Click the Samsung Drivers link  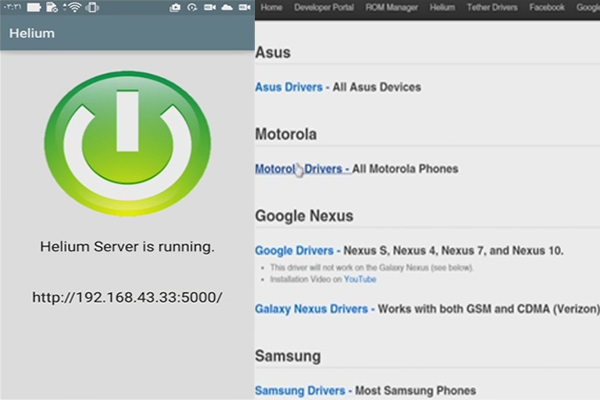(x=300, y=390)
